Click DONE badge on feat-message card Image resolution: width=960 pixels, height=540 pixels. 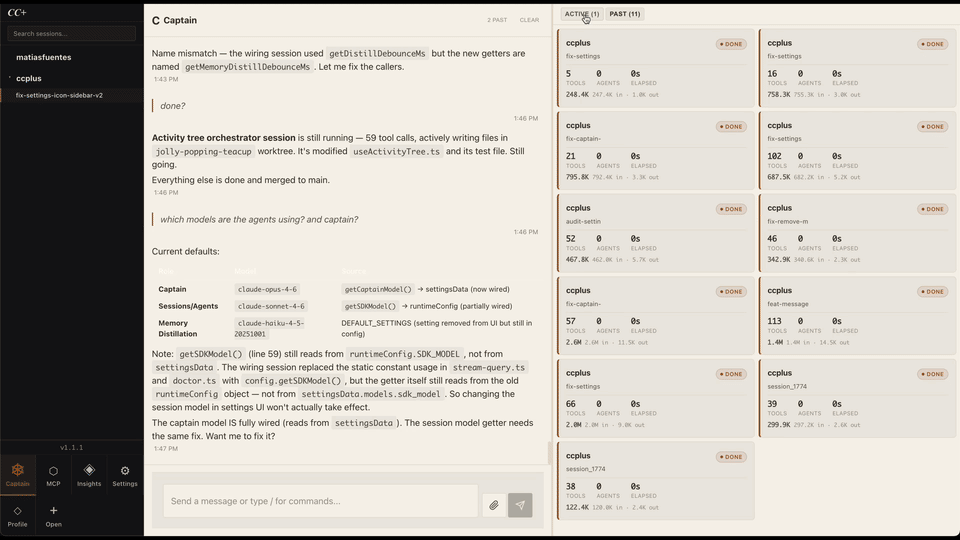pyautogui.click(x=932, y=292)
